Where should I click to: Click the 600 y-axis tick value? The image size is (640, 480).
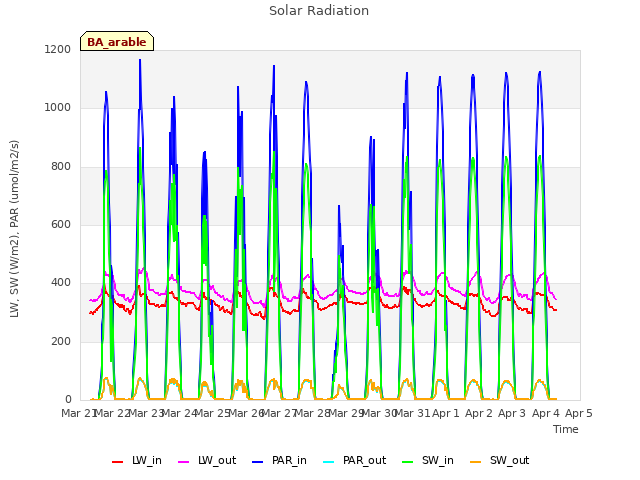(61, 224)
